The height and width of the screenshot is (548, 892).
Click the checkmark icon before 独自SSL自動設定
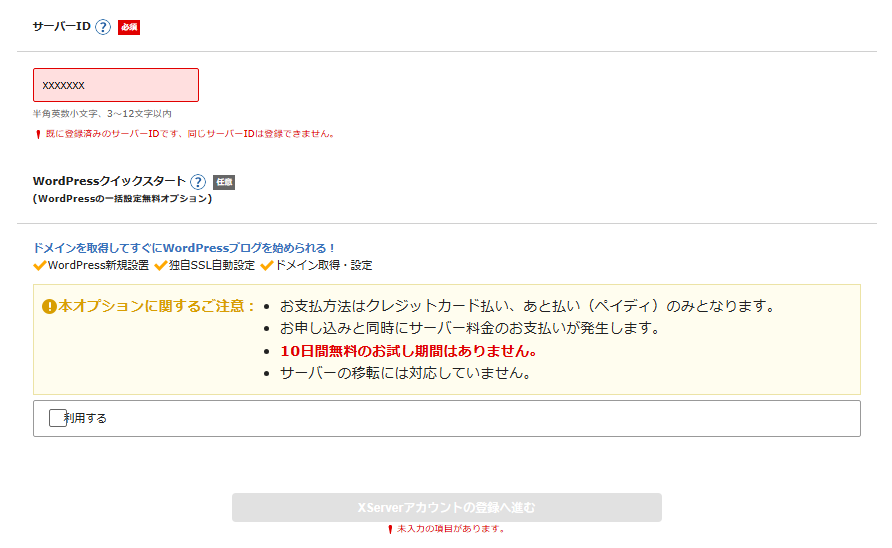[x=160, y=266]
